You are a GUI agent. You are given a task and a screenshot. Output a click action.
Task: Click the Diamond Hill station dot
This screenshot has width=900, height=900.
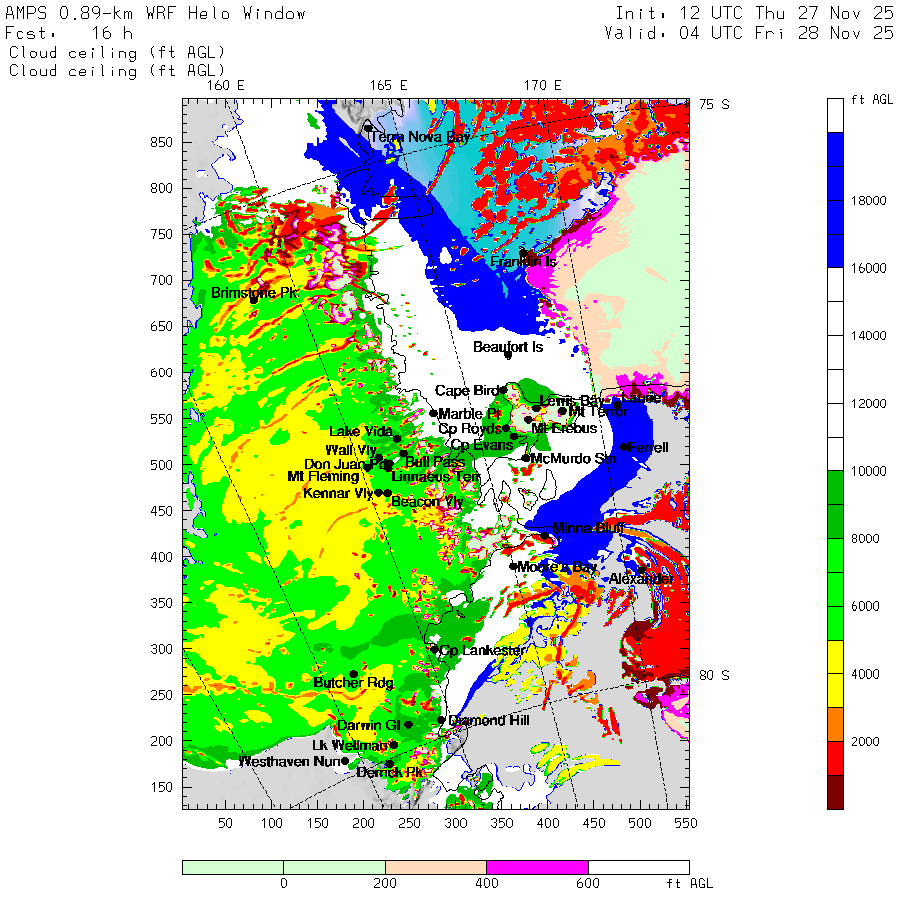pyautogui.click(x=441, y=720)
